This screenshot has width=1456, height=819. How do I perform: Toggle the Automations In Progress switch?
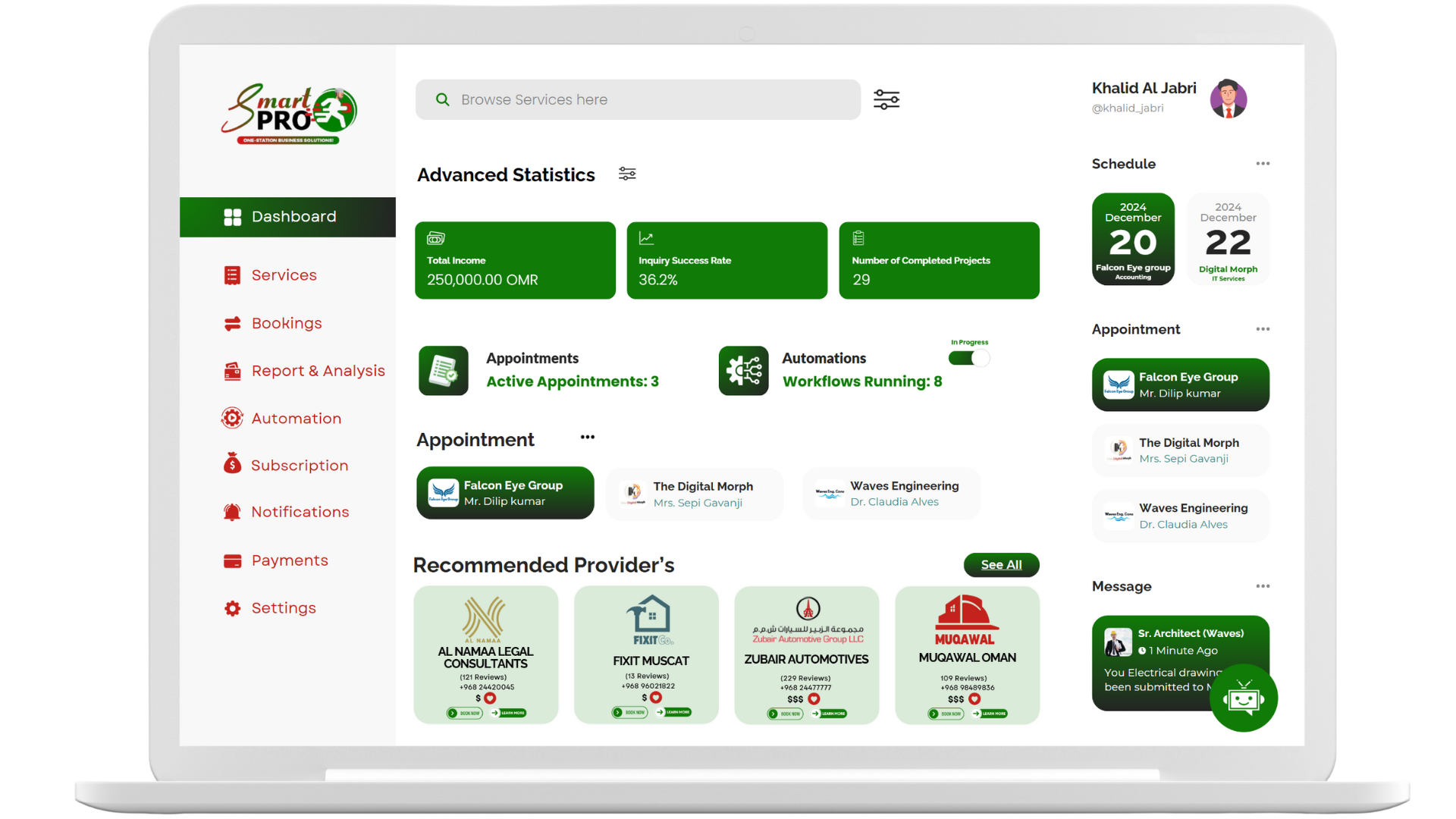click(x=969, y=358)
